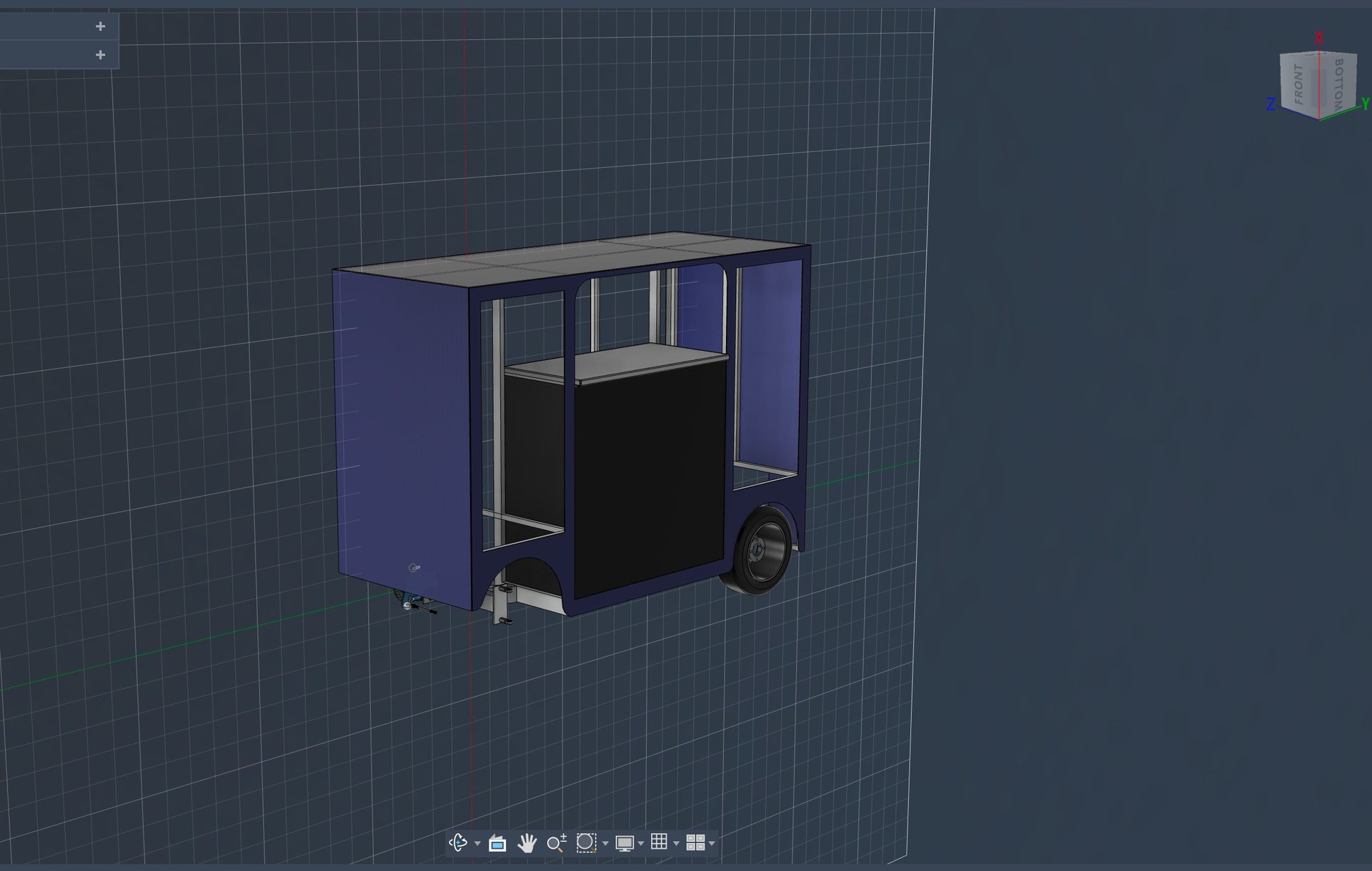Image resolution: width=1372 pixels, height=871 pixels.
Task: Click the Grid and Snaps icon
Action: click(659, 842)
